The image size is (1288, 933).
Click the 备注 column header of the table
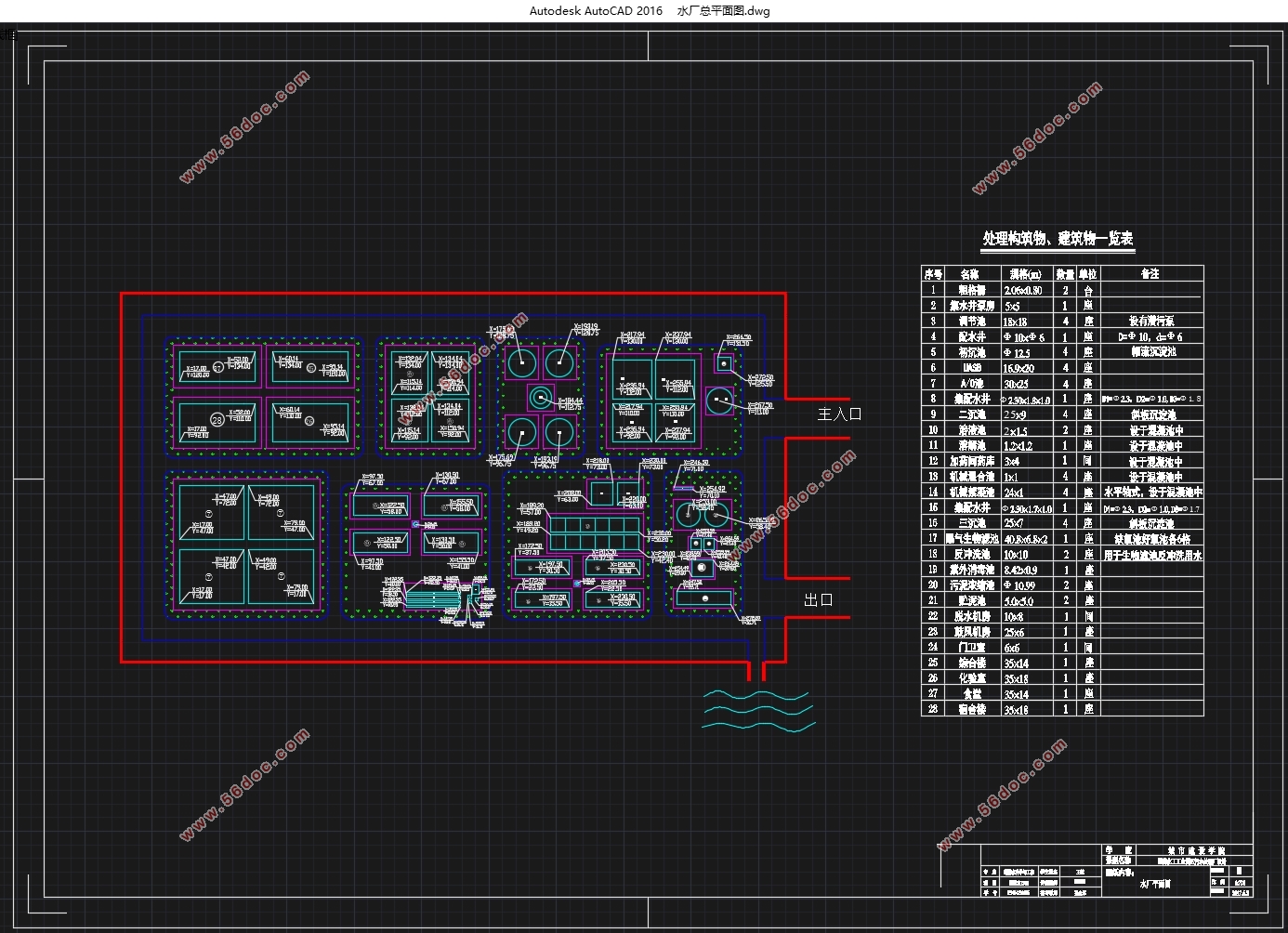pos(1150,274)
